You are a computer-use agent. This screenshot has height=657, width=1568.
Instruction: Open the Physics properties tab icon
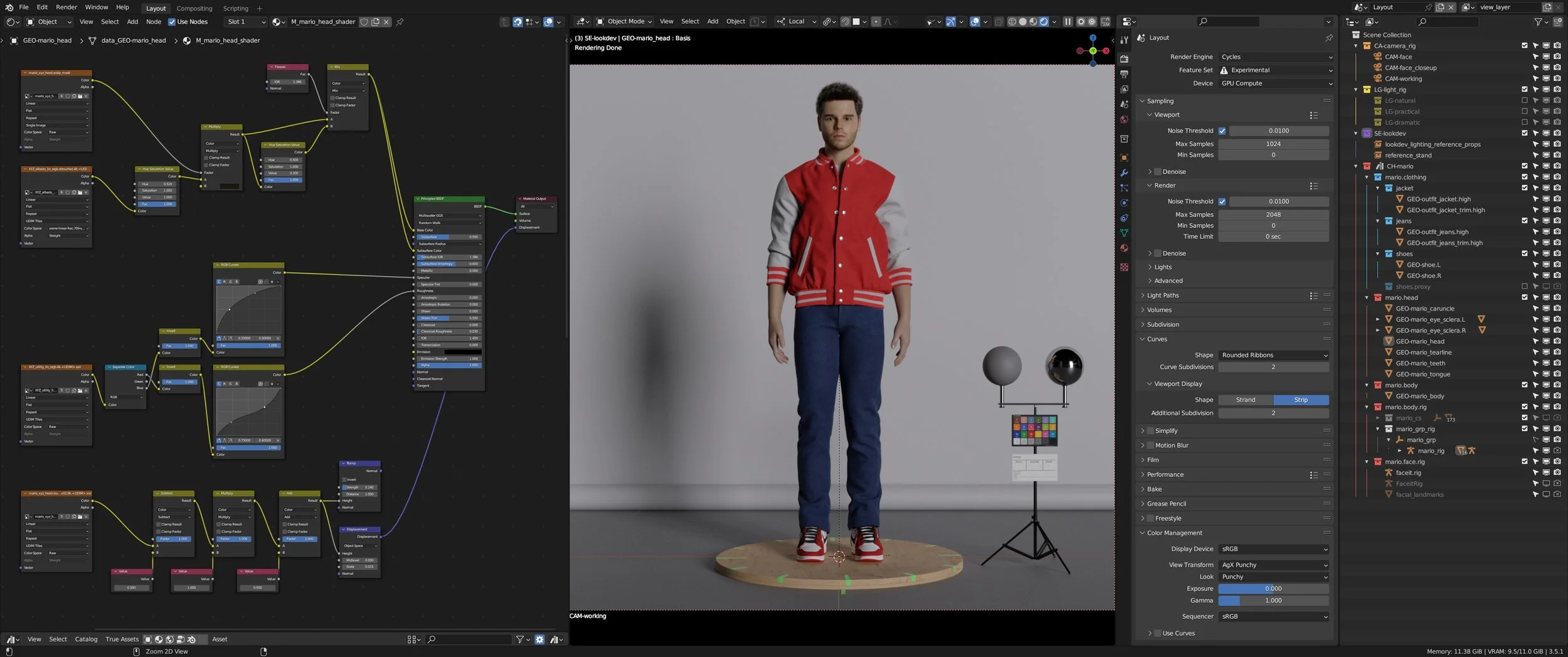click(1124, 203)
